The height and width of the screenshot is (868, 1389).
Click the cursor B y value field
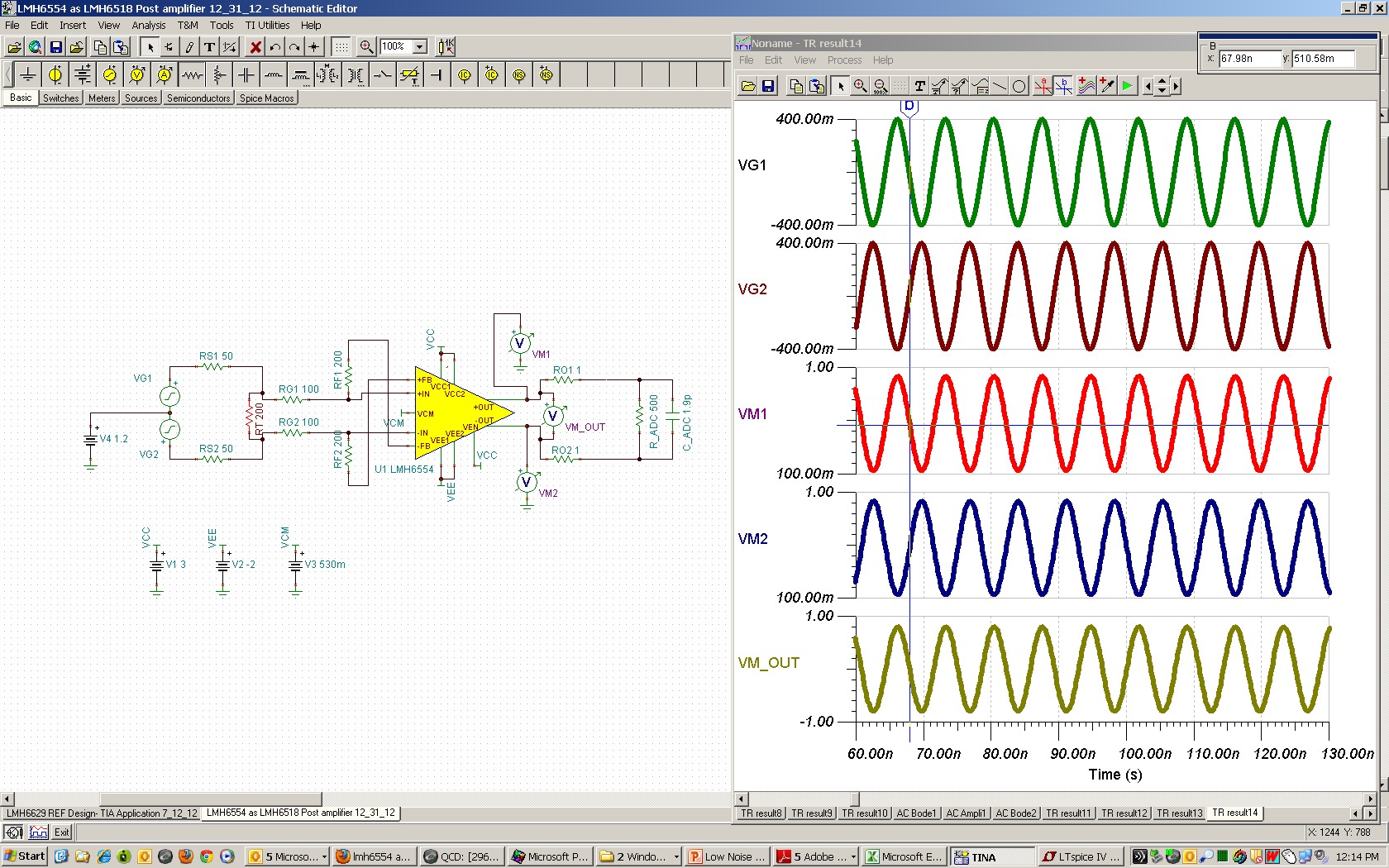1324,59
